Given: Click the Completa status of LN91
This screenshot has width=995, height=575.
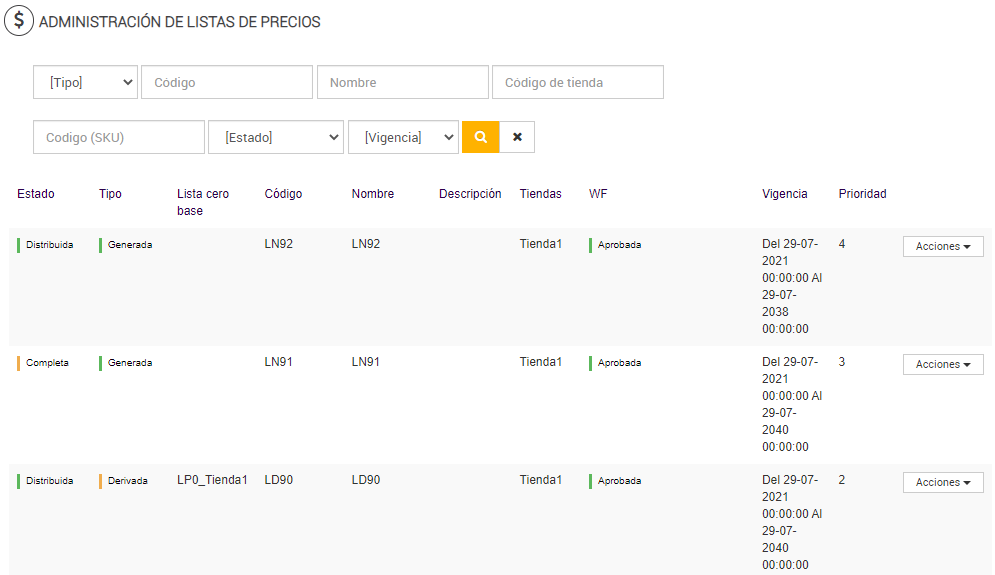Looking at the screenshot, I should (47, 363).
